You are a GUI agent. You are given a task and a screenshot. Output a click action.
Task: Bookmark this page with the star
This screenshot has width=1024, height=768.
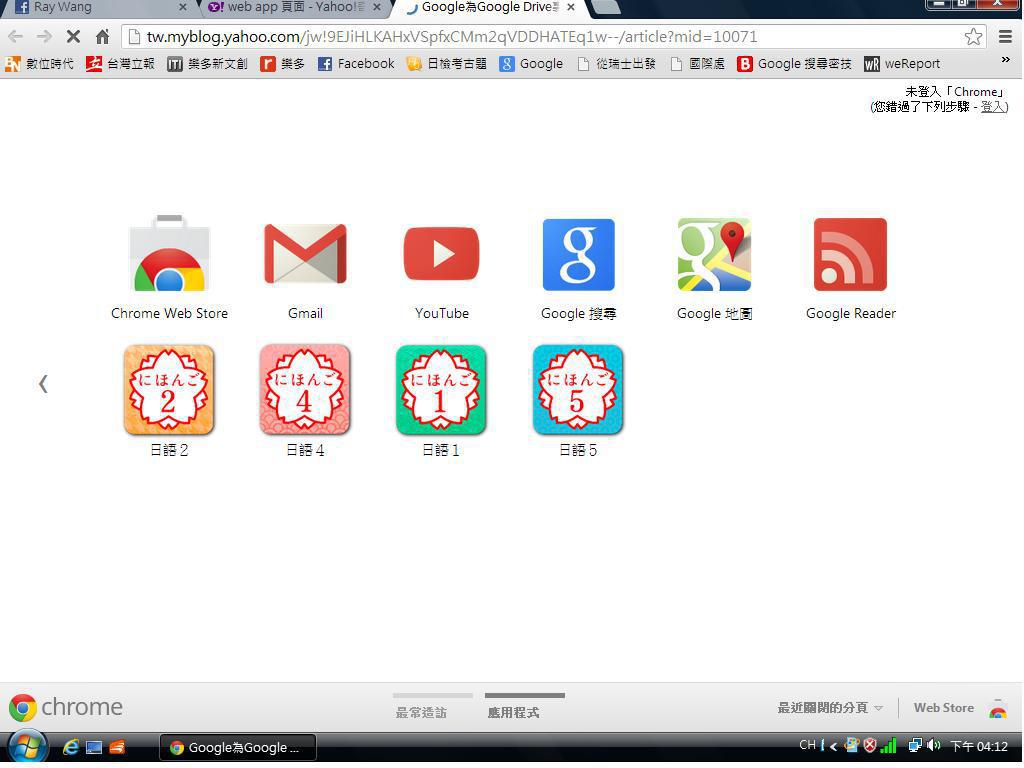point(973,37)
